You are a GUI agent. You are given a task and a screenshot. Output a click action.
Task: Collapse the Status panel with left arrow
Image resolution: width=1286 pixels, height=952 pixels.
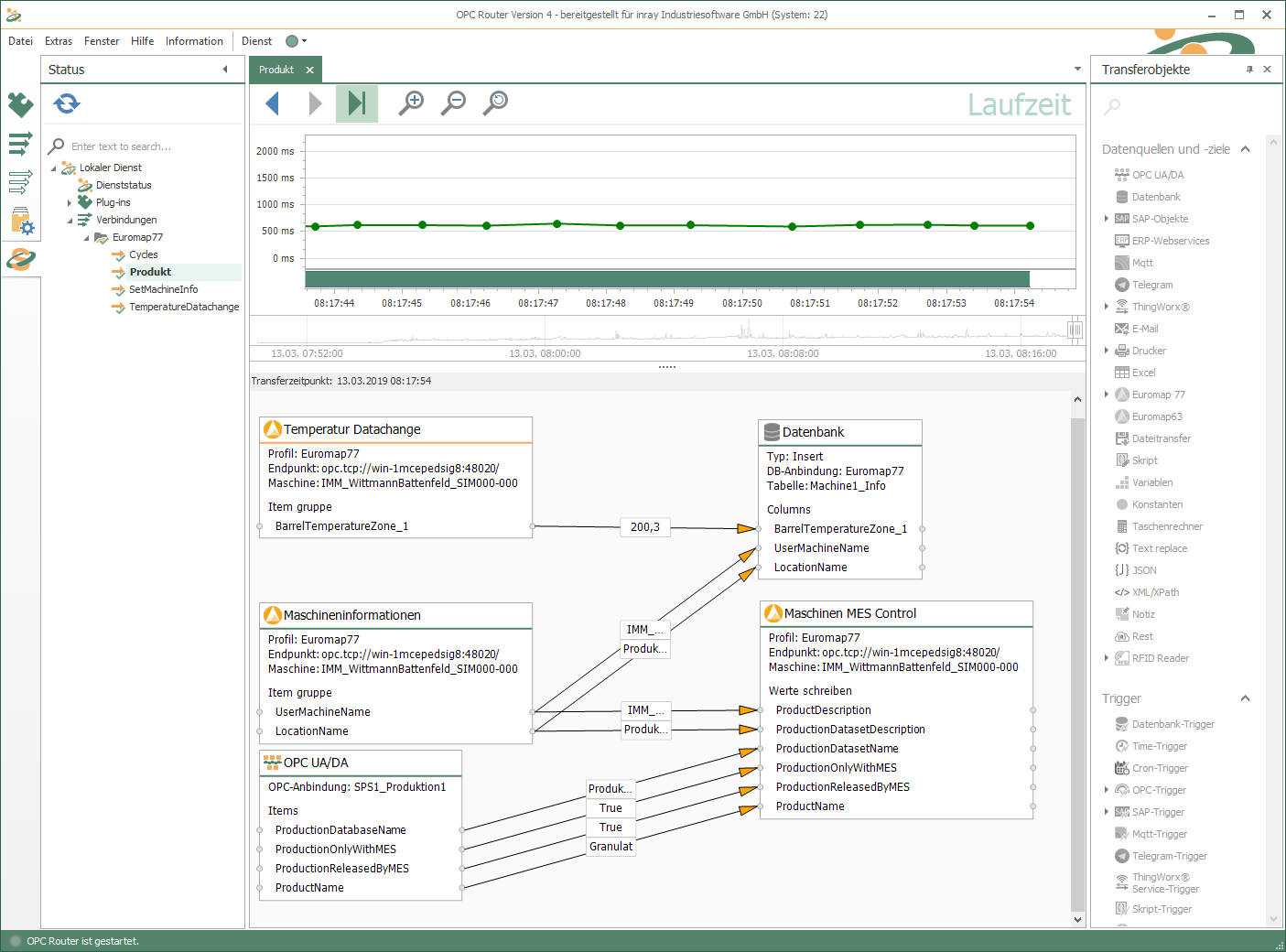point(225,70)
